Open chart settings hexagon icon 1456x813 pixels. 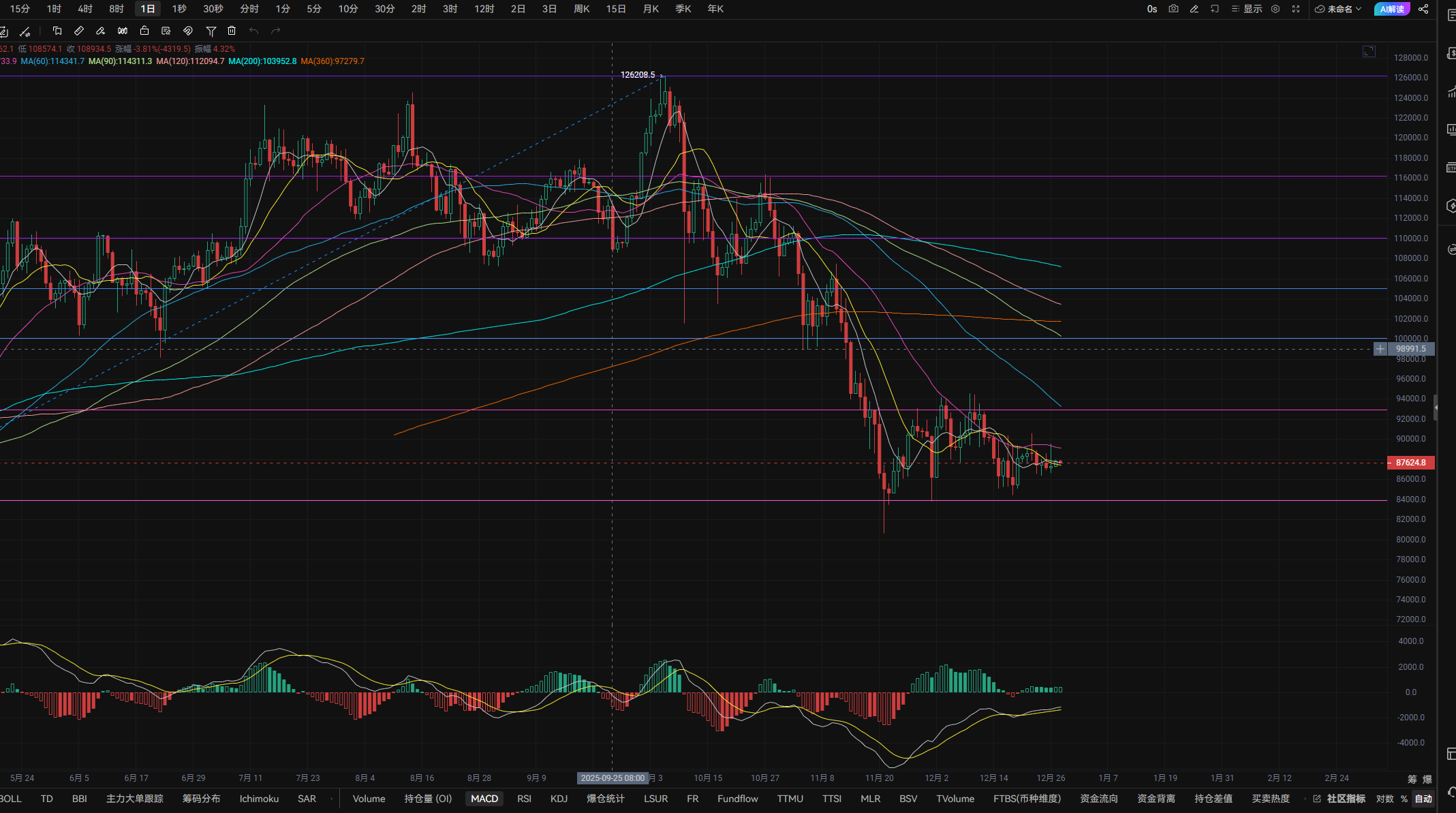click(1275, 9)
